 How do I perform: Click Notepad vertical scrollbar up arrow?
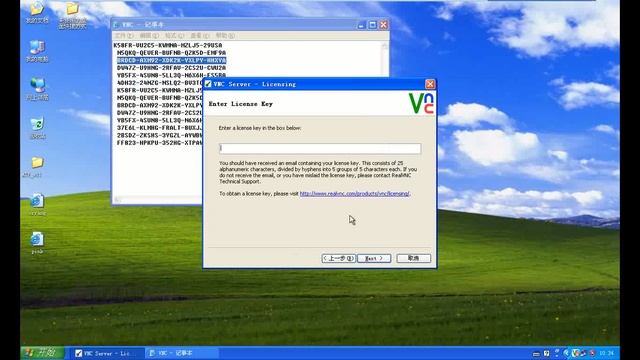click(x=384, y=46)
